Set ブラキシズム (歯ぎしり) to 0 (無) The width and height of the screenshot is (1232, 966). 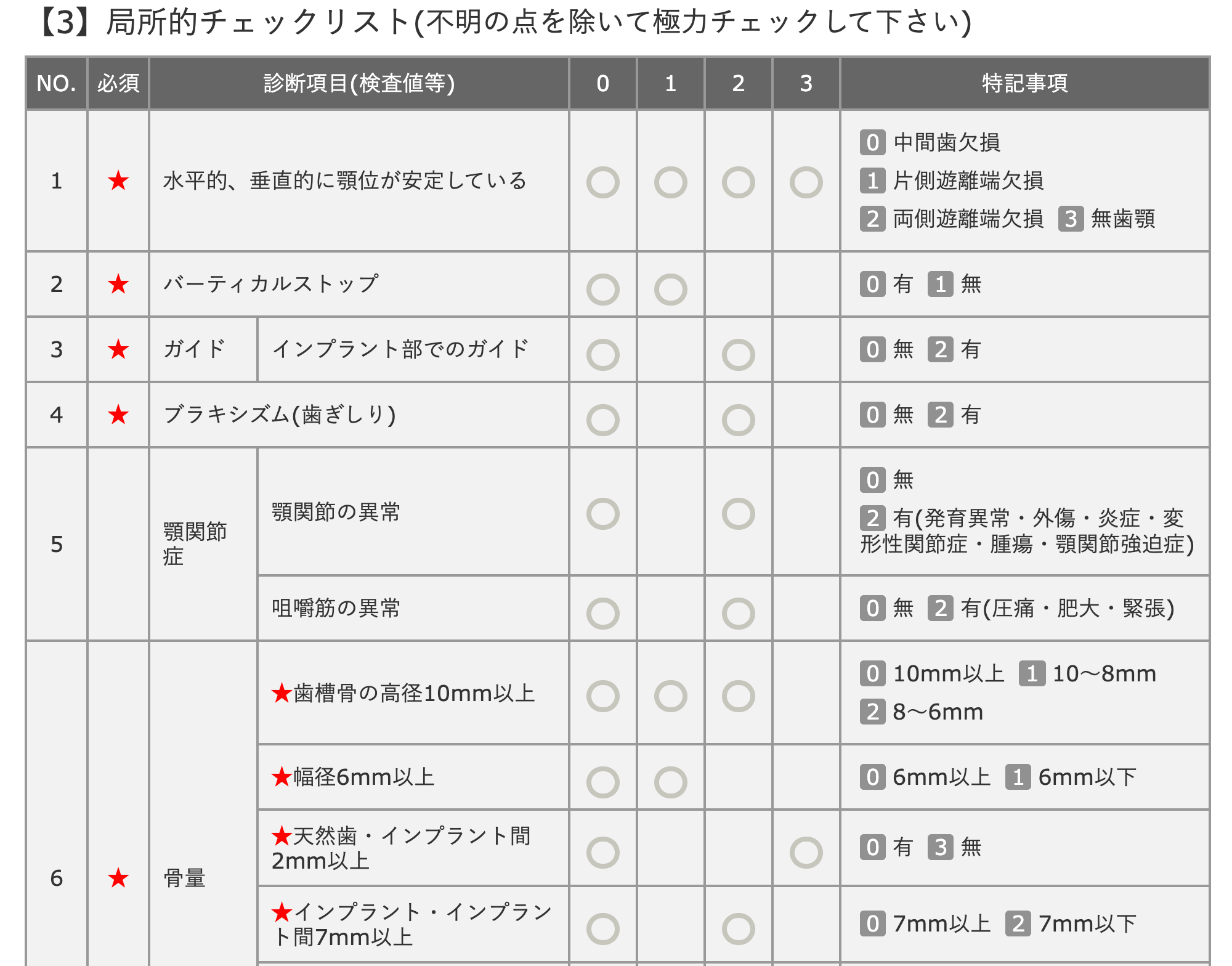point(602,420)
